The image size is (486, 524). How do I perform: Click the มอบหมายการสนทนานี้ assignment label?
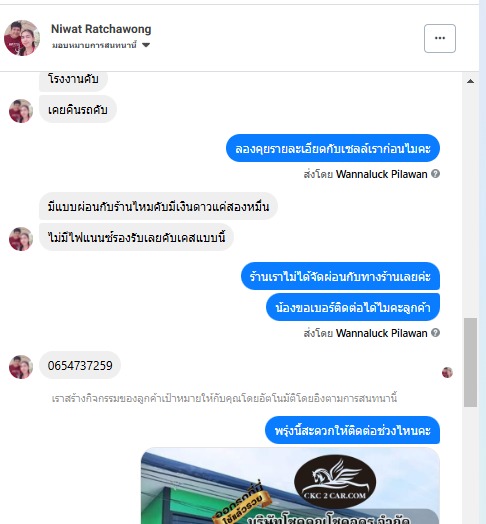[94, 45]
